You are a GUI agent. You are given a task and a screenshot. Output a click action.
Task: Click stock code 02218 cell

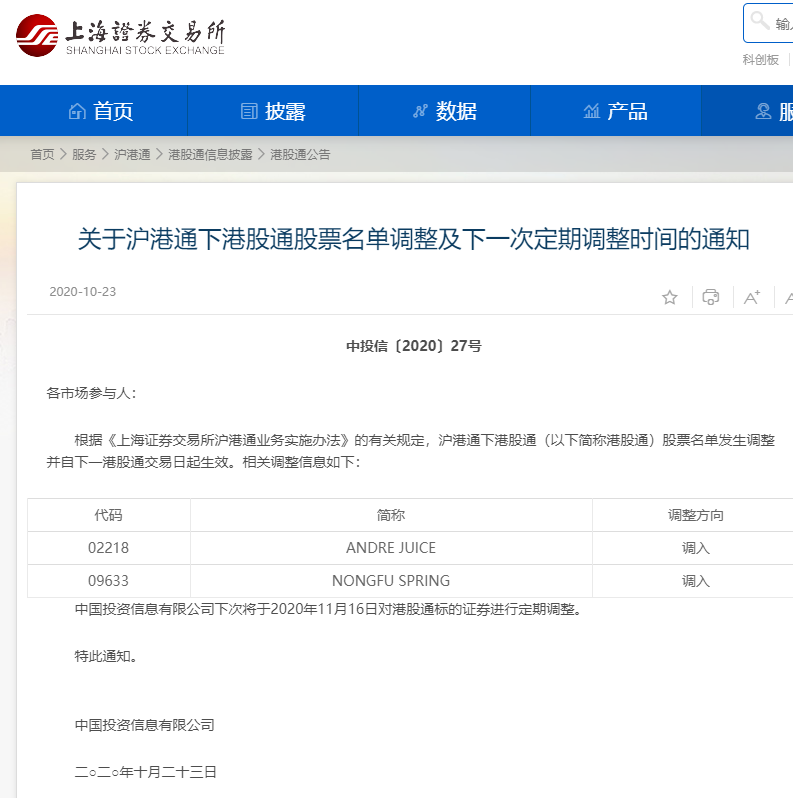pos(108,548)
